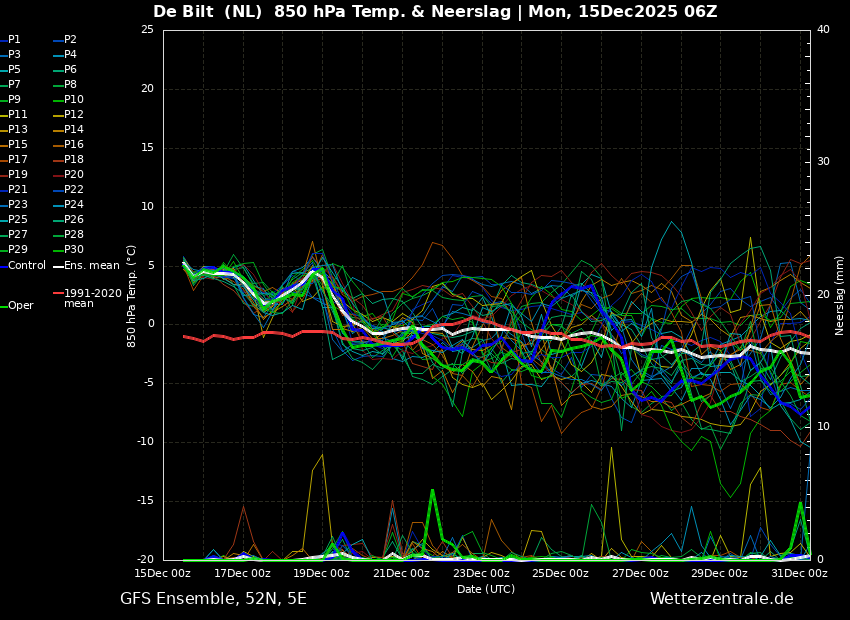850x620 pixels.
Task: Click the P14 legend entry
Action: click(x=74, y=130)
